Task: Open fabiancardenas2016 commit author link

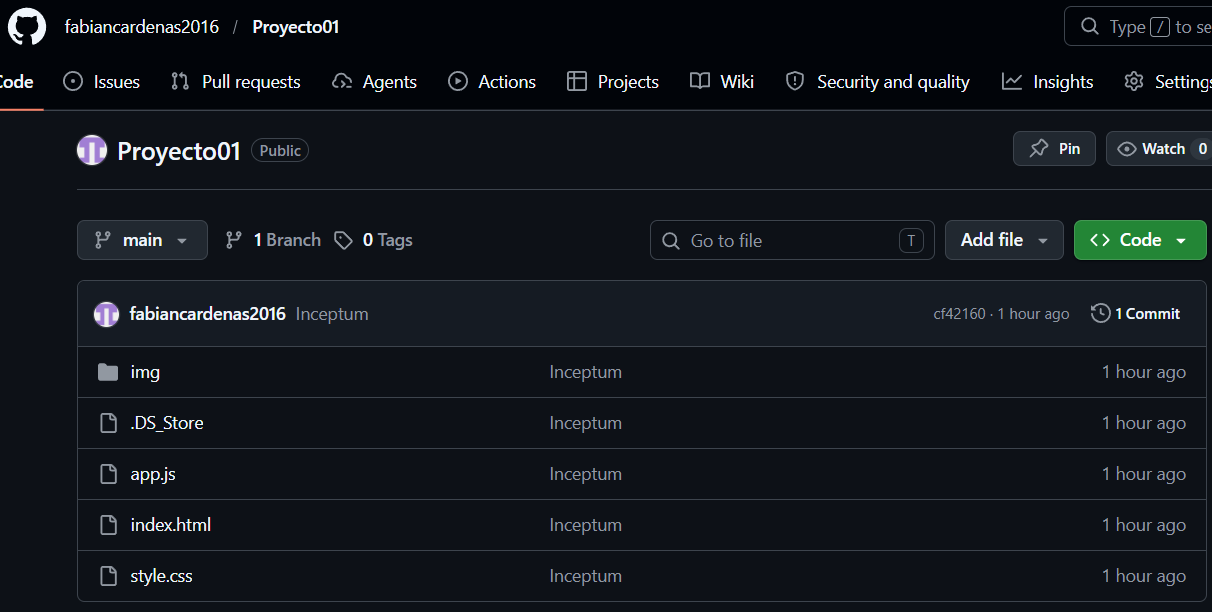Action: [208, 314]
